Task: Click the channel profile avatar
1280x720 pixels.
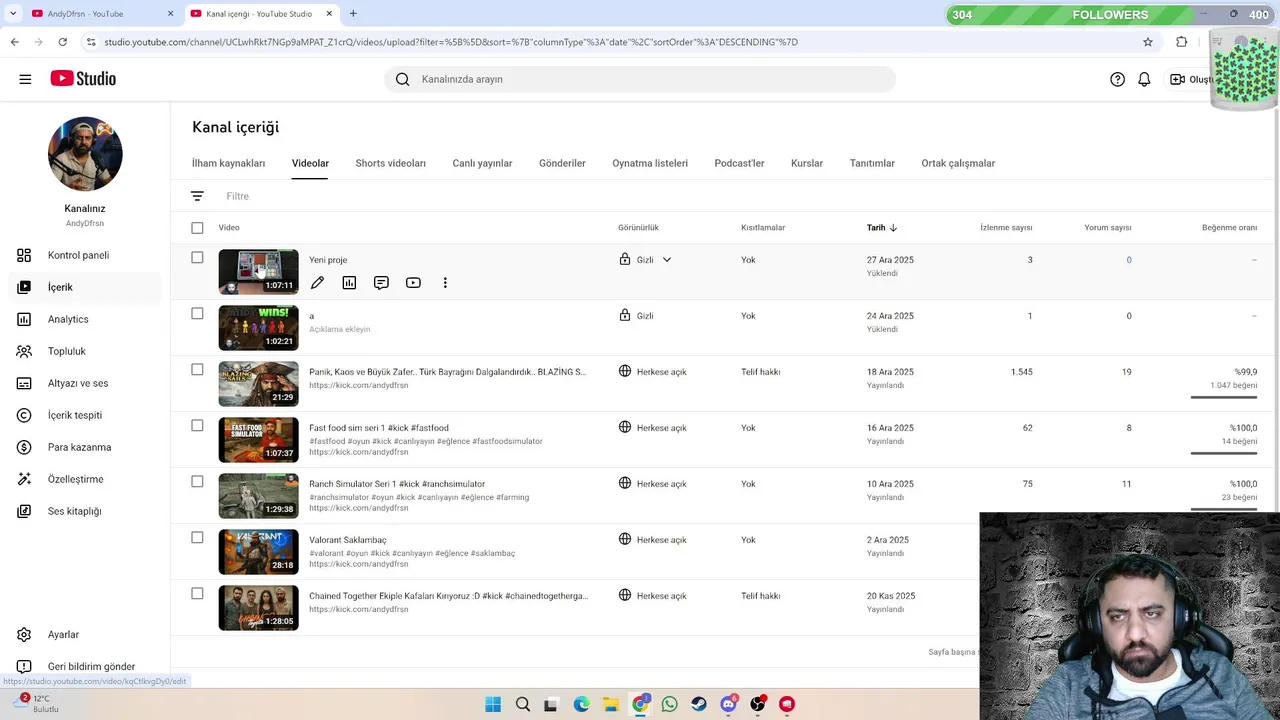Action: tap(85, 154)
